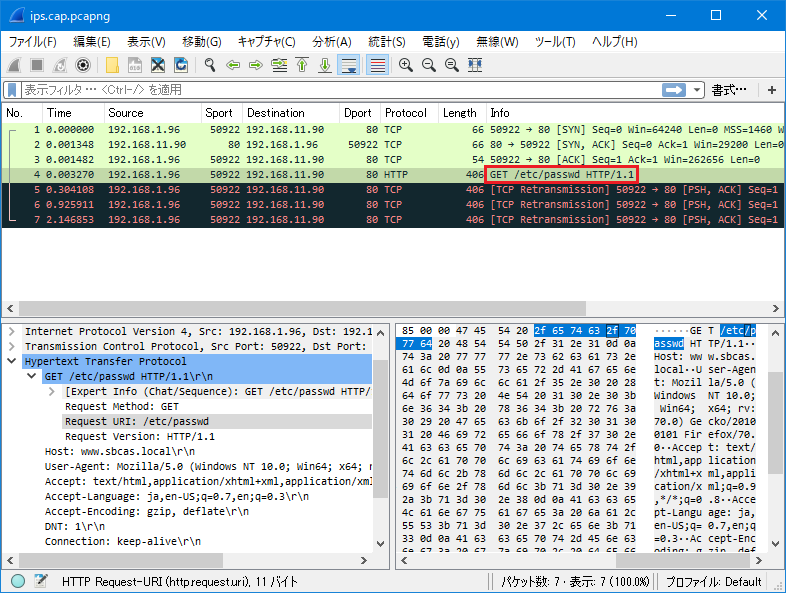The image size is (786, 593).
Task: Zoom out on packet text
Action: click(x=429, y=65)
